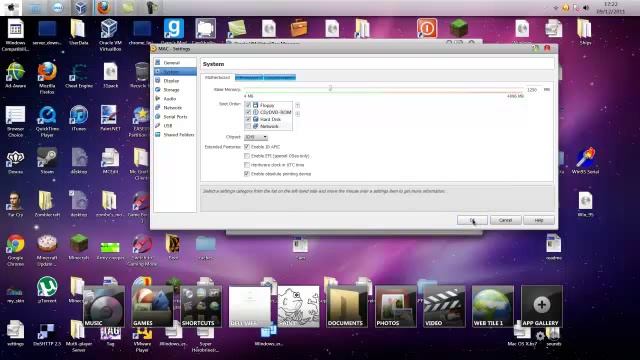Move boot device up arrow button
This screenshot has width=640, height=360.
point(298,105)
